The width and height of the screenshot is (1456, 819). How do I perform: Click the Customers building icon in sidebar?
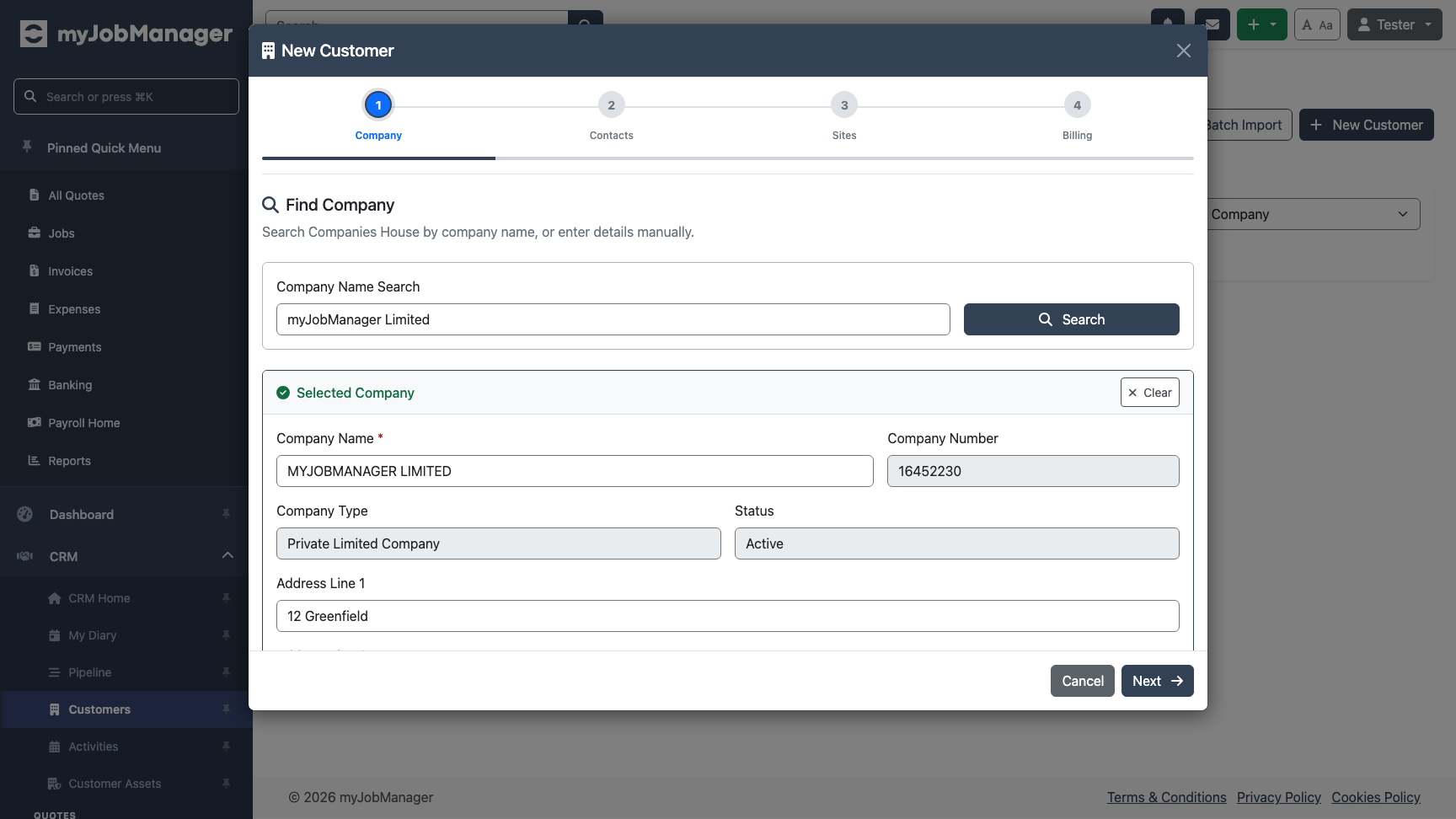[55, 709]
